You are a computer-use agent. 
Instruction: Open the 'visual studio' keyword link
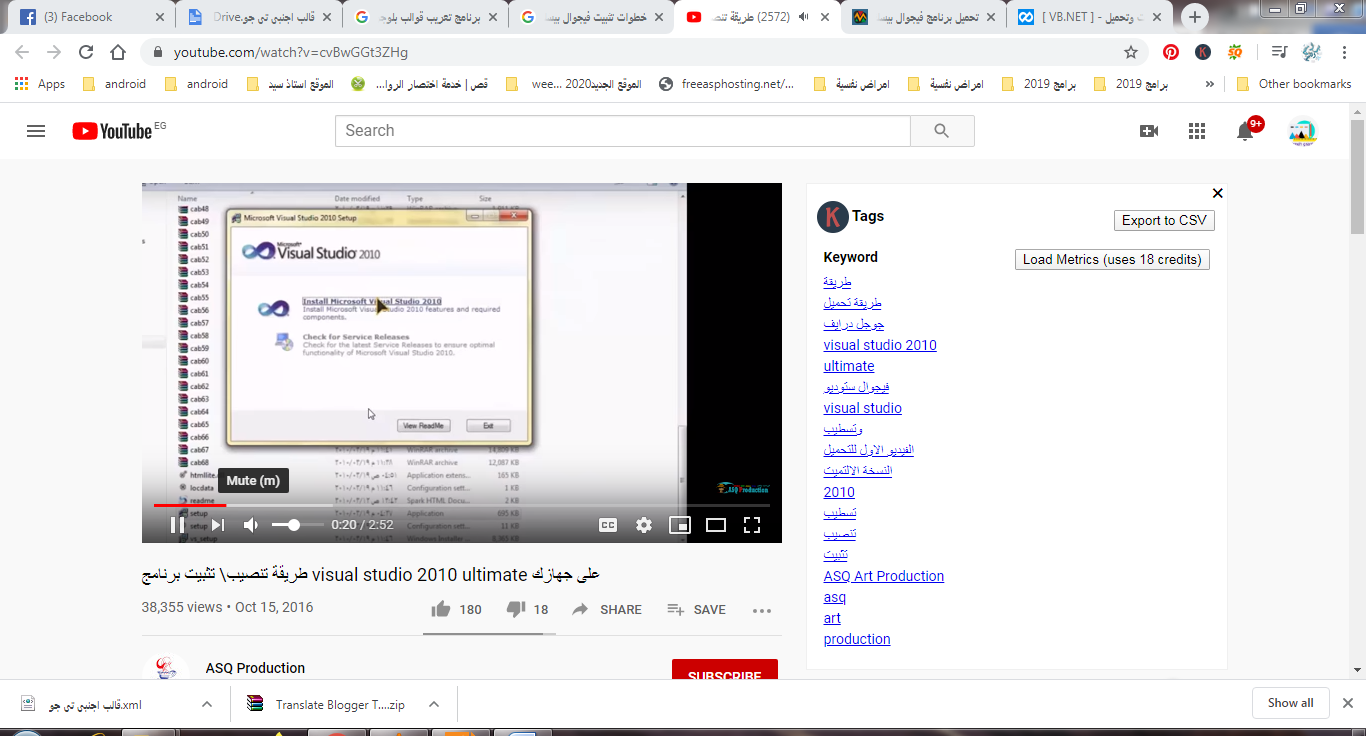[x=863, y=408]
